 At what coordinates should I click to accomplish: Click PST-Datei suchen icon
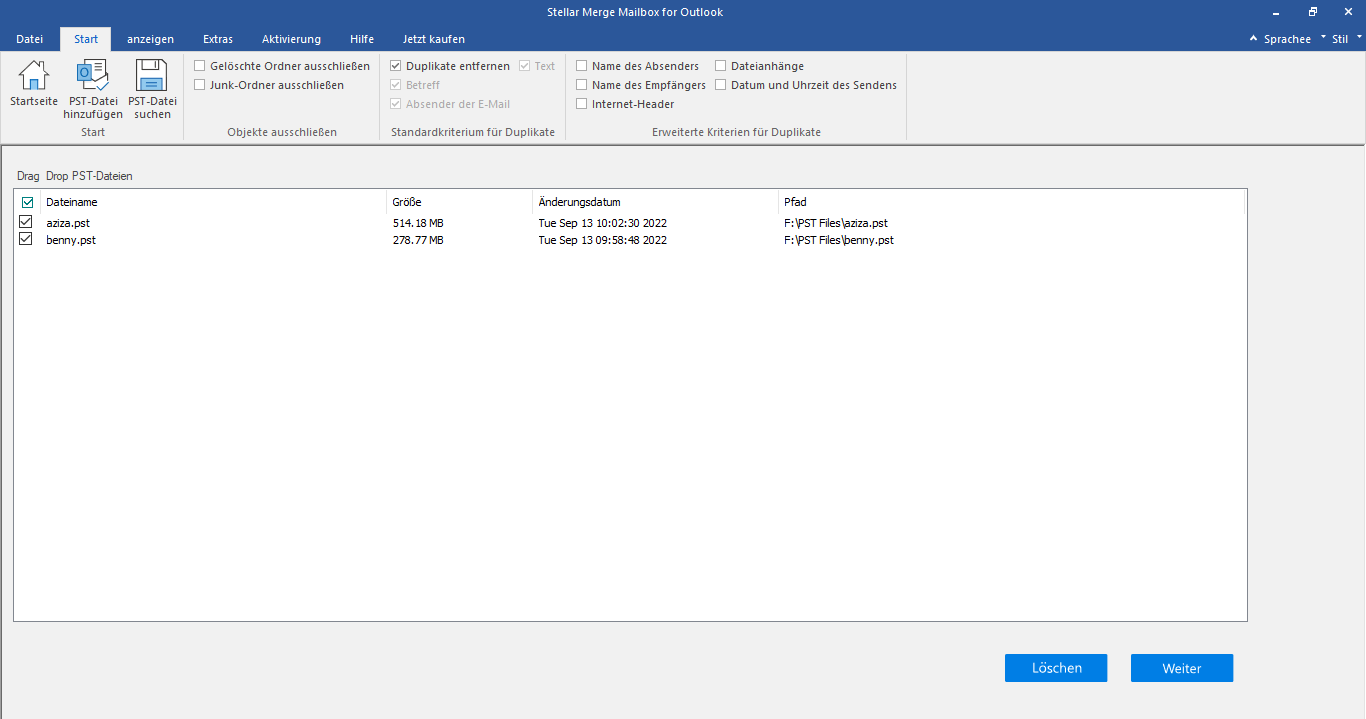[x=152, y=90]
